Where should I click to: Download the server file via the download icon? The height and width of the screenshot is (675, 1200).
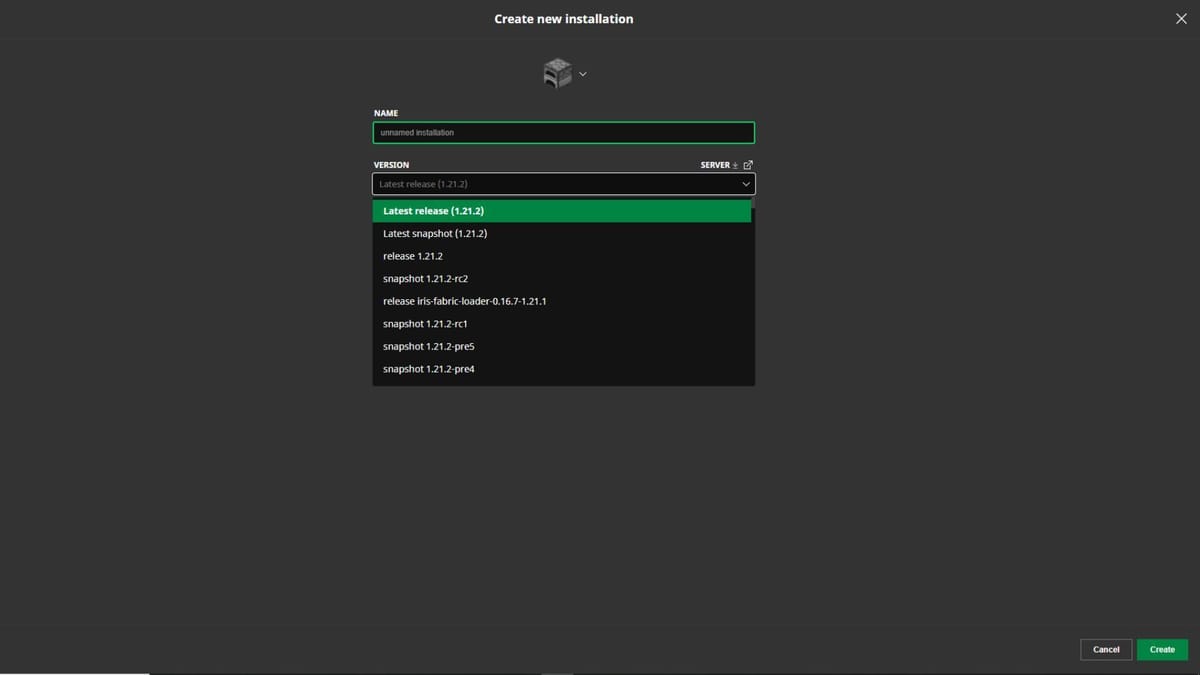click(x=736, y=164)
